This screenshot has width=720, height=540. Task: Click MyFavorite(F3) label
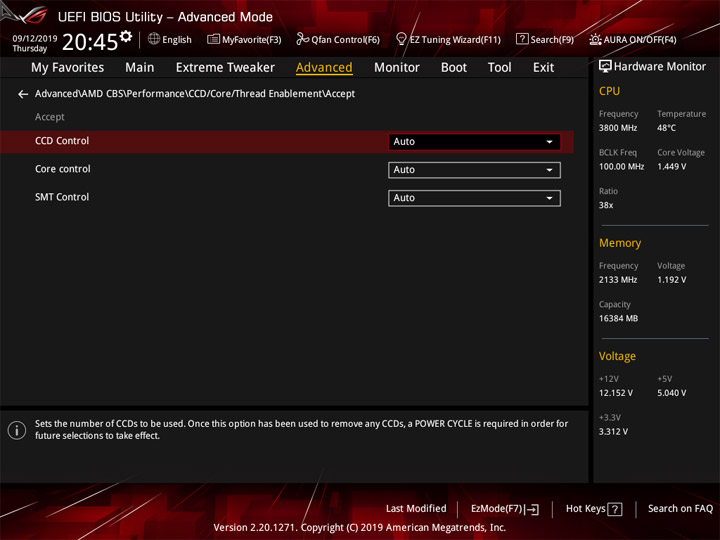[252, 40]
